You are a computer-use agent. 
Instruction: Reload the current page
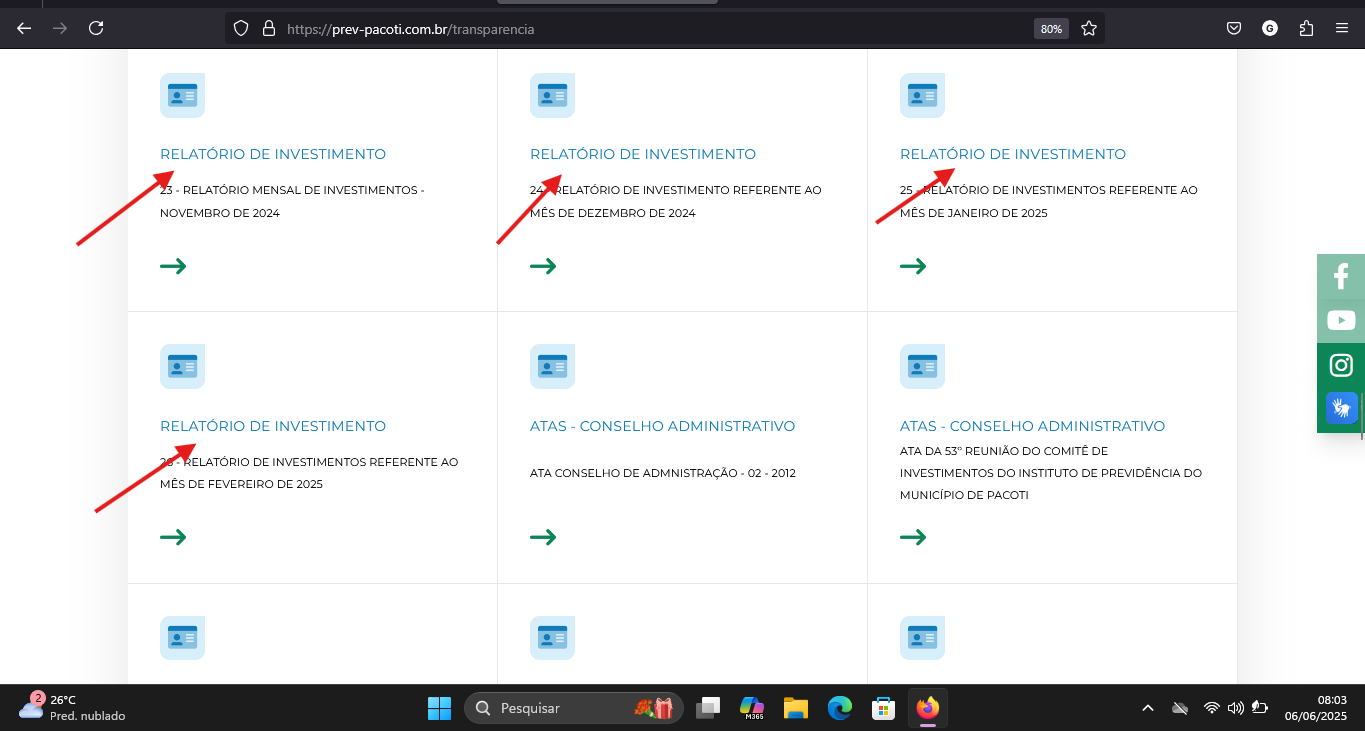click(x=96, y=28)
